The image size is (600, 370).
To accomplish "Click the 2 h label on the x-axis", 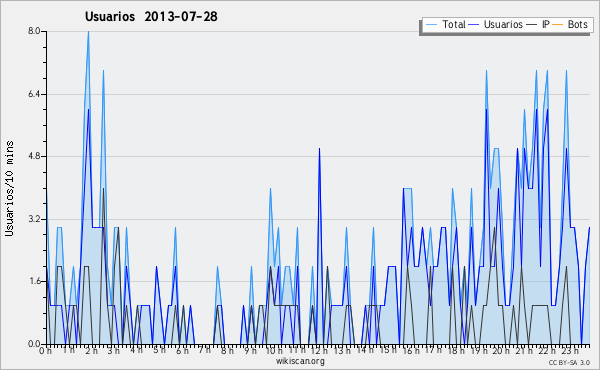I will click(91, 350).
